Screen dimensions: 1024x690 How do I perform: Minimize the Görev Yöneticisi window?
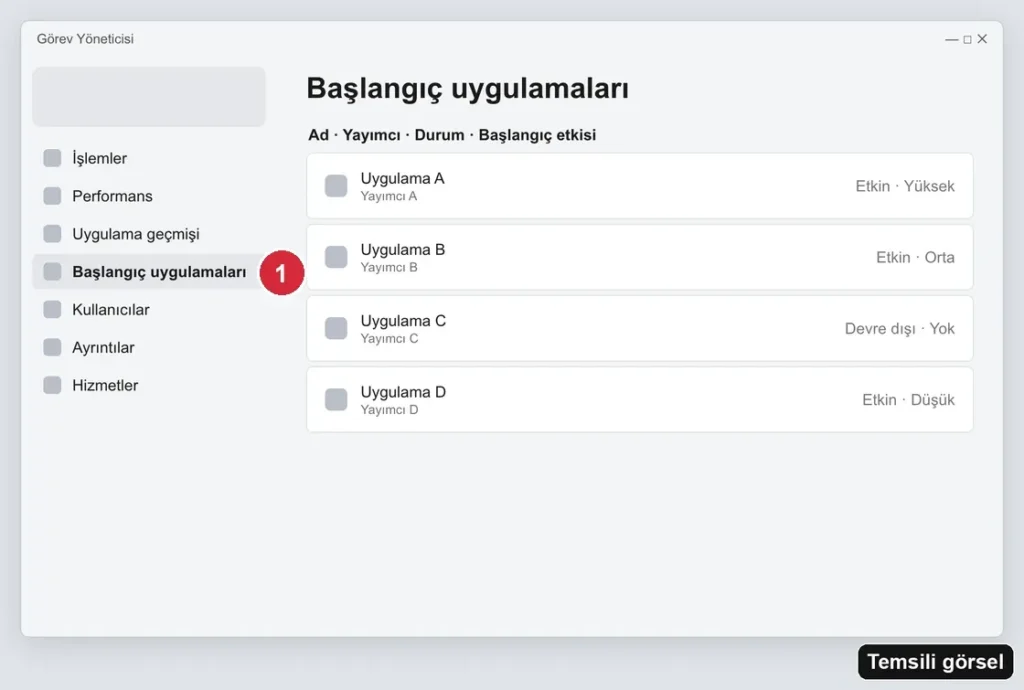[x=952, y=40]
